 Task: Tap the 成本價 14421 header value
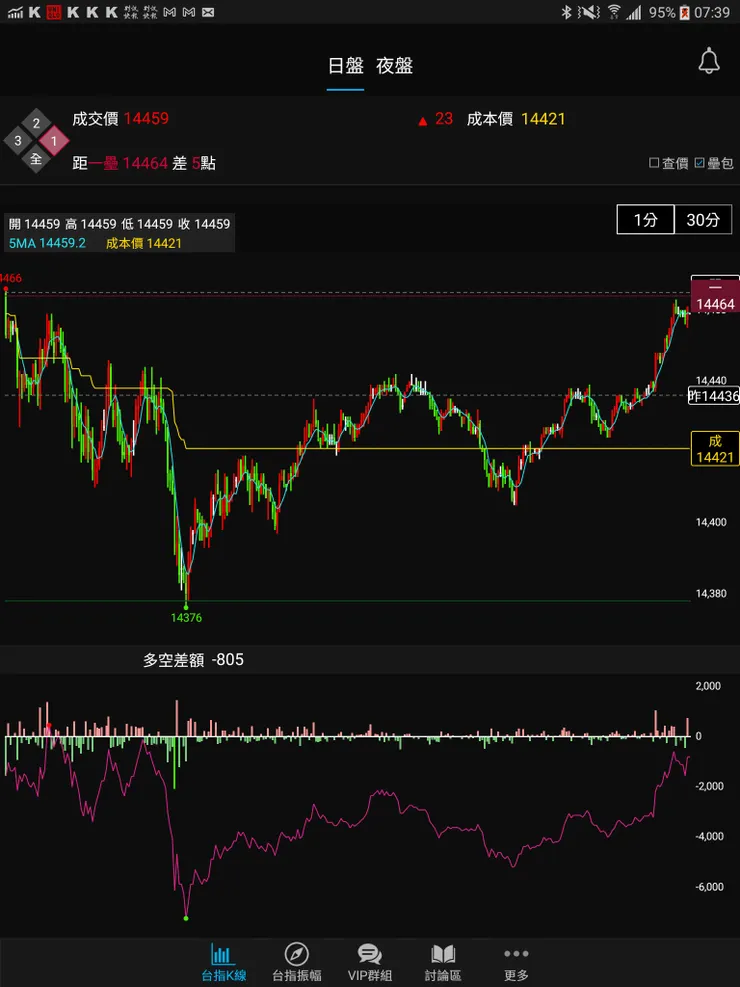[x=516, y=119]
